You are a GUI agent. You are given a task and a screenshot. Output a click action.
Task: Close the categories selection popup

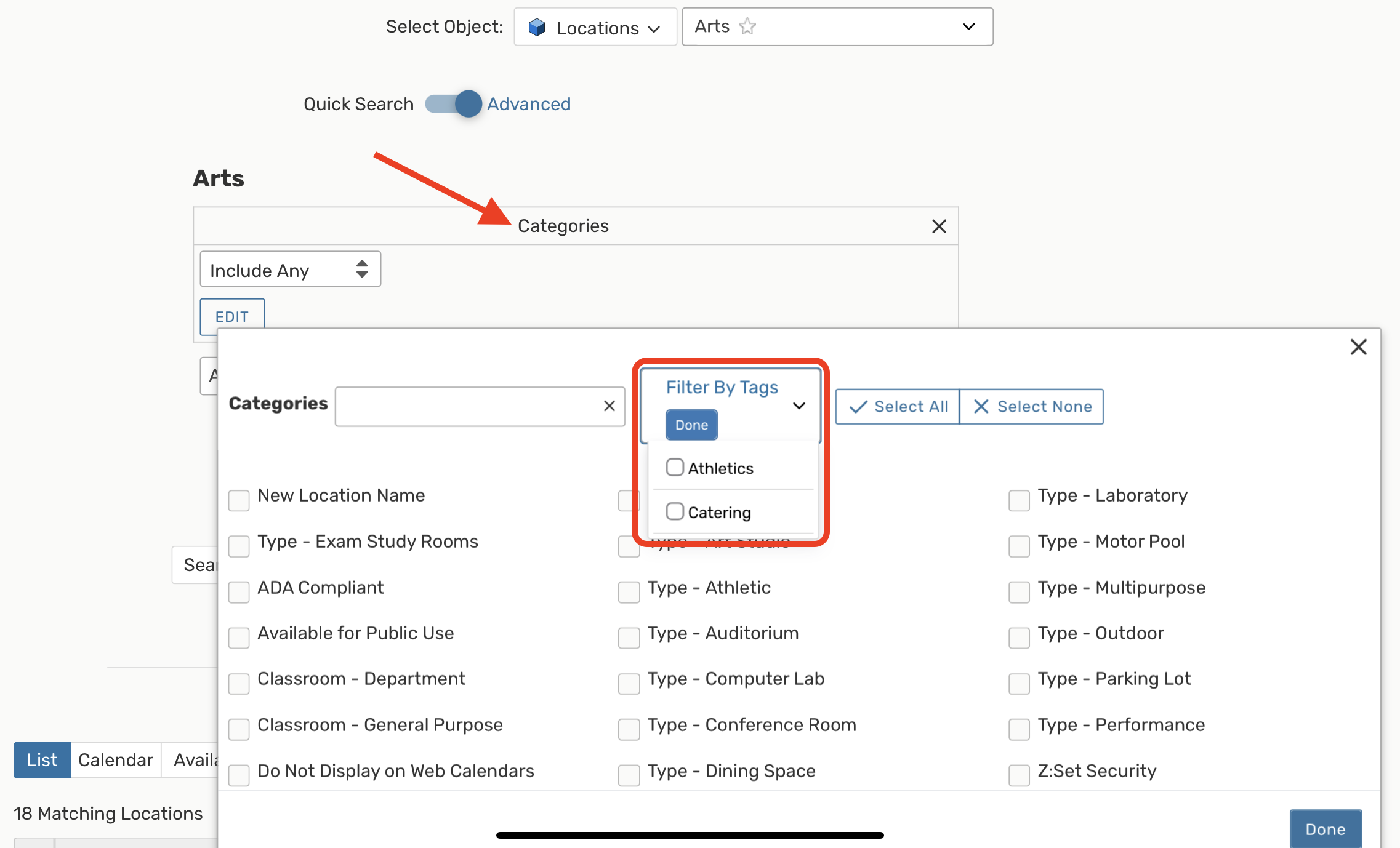click(1358, 347)
